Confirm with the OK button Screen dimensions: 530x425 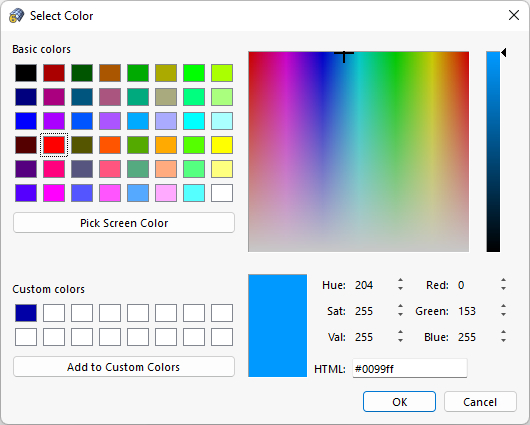[x=399, y=402]
